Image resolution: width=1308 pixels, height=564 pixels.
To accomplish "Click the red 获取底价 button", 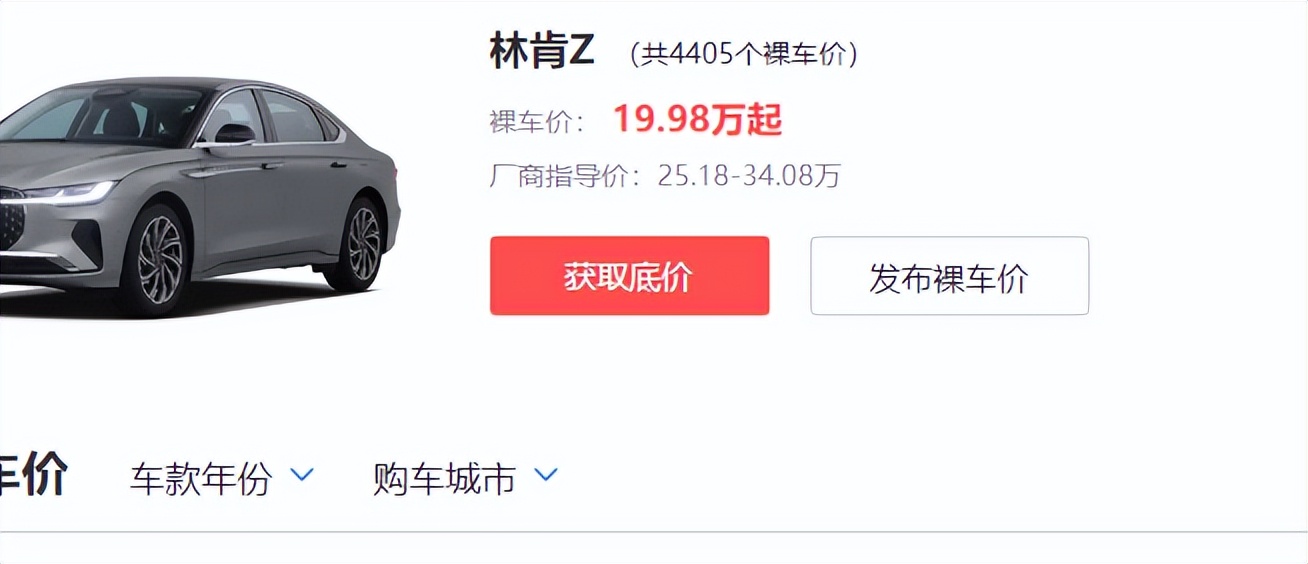I will point(629,276).
